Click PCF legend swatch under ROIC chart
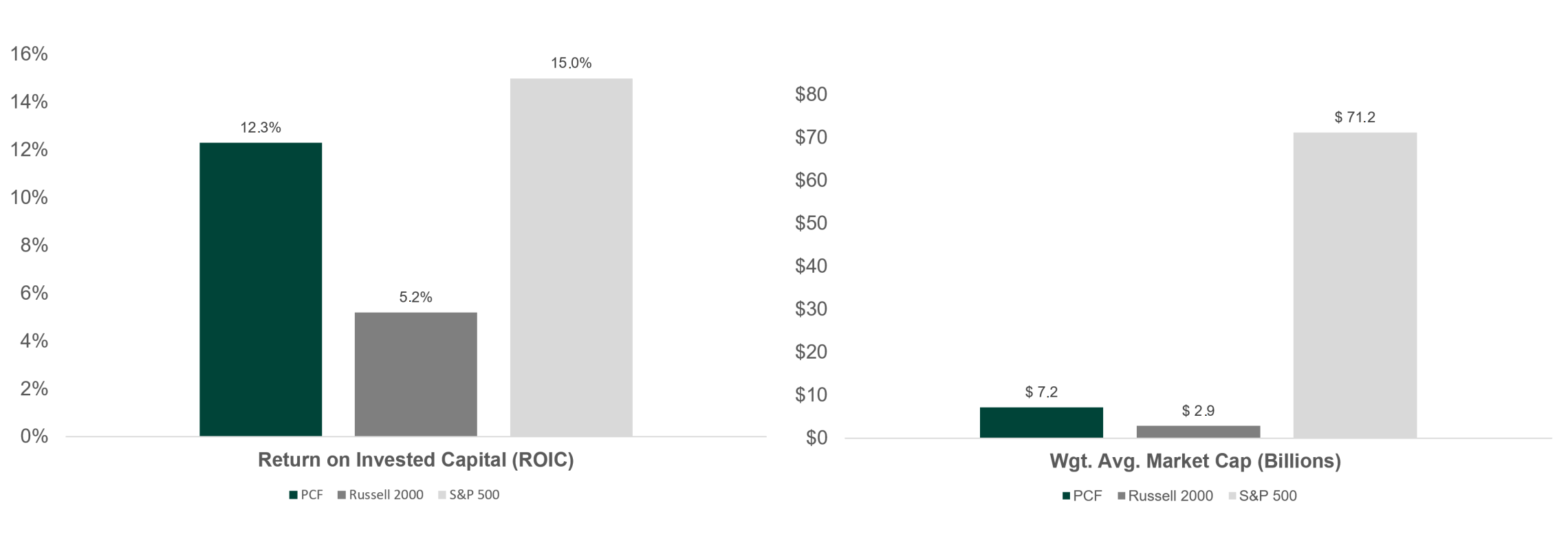The image size is (1568, 554). tap(294, 495)
